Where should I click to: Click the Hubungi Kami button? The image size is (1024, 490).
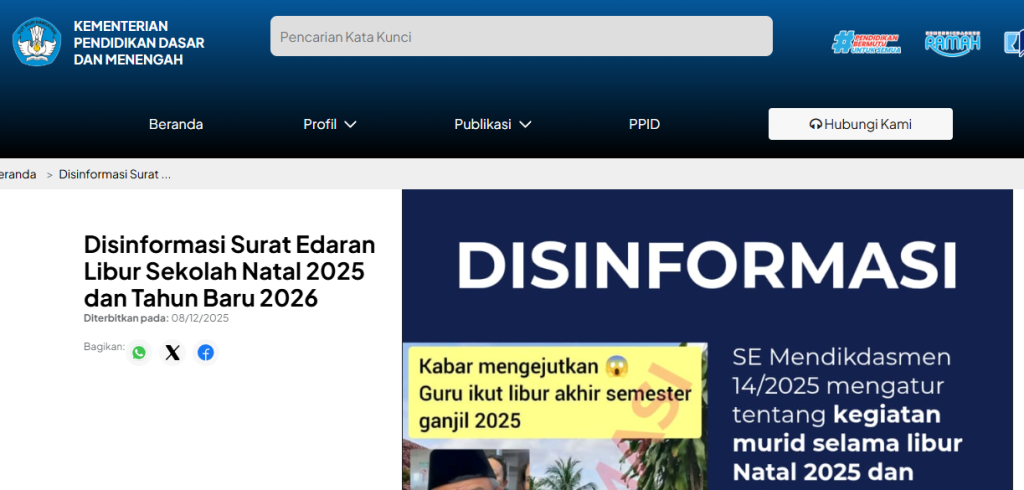pos(860,124)
